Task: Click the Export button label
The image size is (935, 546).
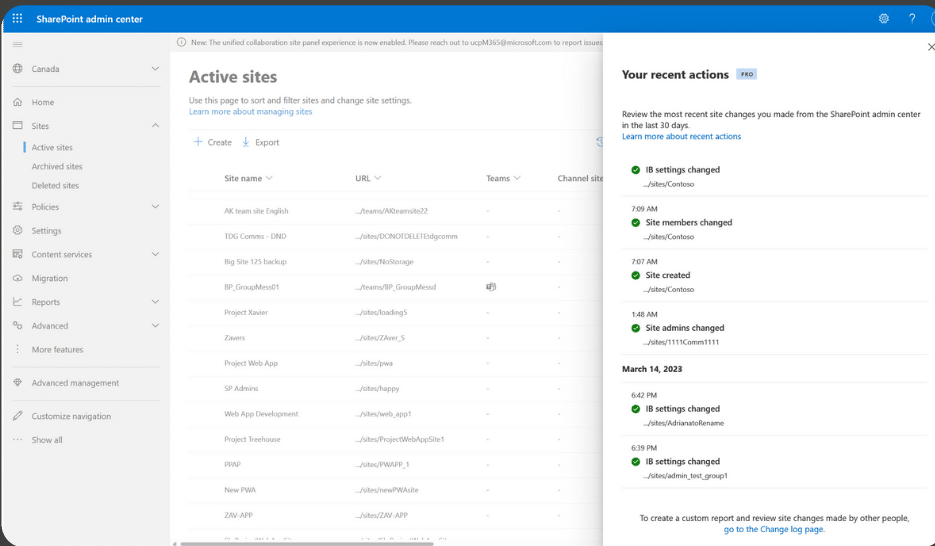Action: (x=267, y=142)
